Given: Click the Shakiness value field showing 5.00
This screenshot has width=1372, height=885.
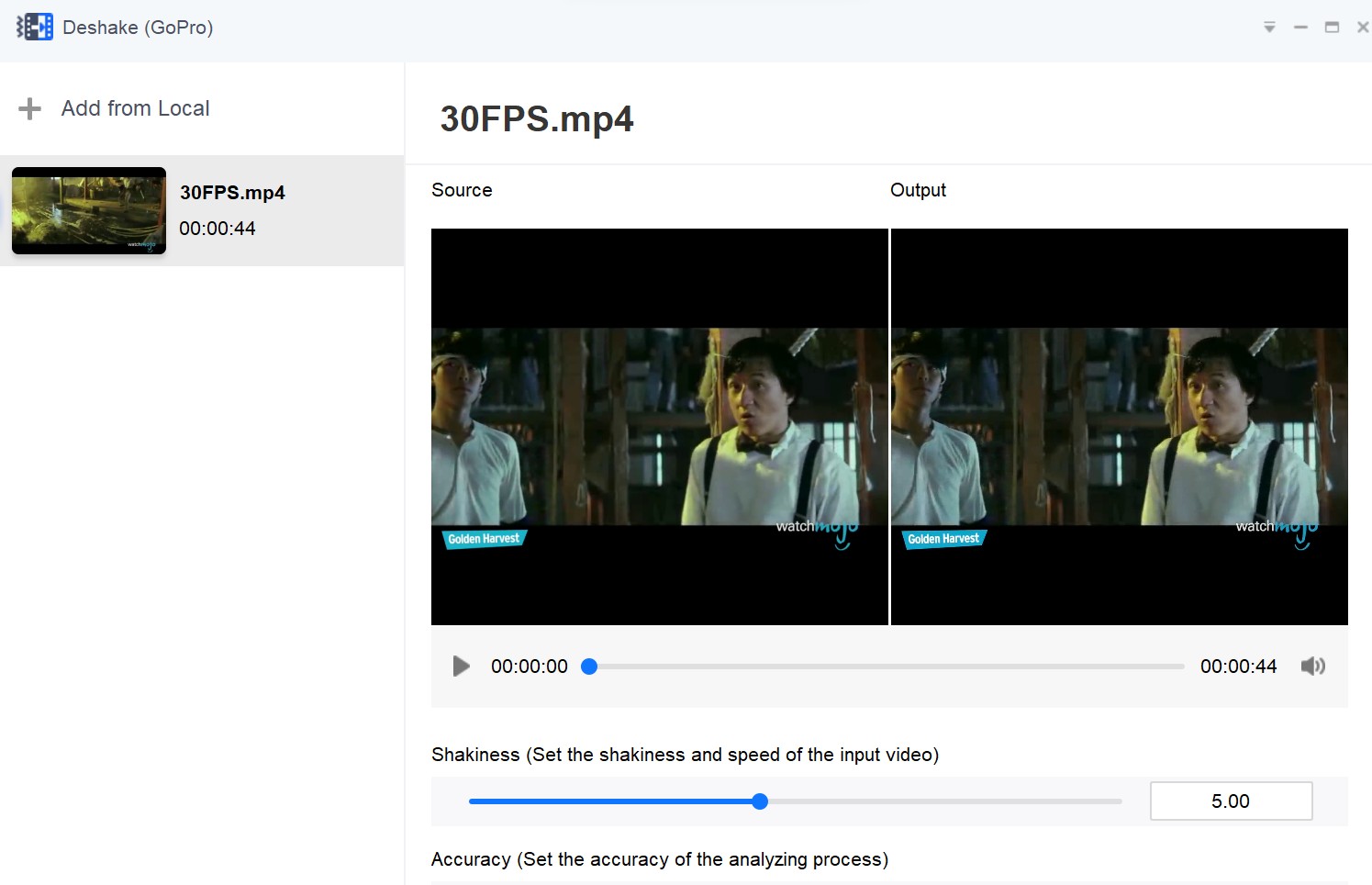Looking at the screenshot, I should click(1231, 801).
